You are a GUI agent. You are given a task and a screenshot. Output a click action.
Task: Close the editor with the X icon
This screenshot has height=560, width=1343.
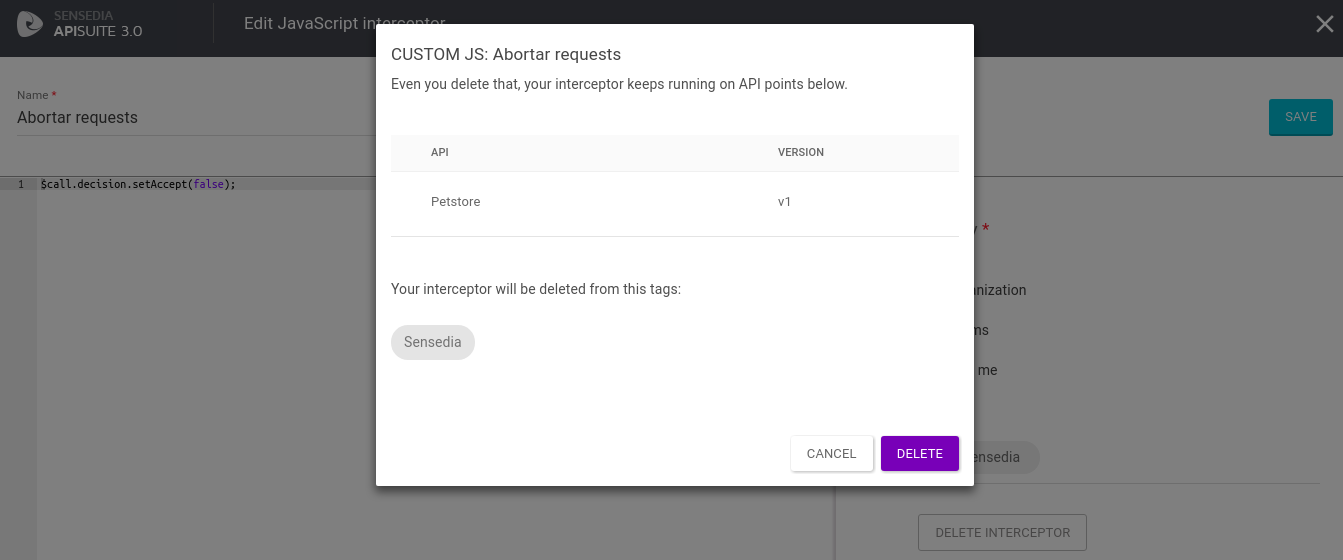1324,24
